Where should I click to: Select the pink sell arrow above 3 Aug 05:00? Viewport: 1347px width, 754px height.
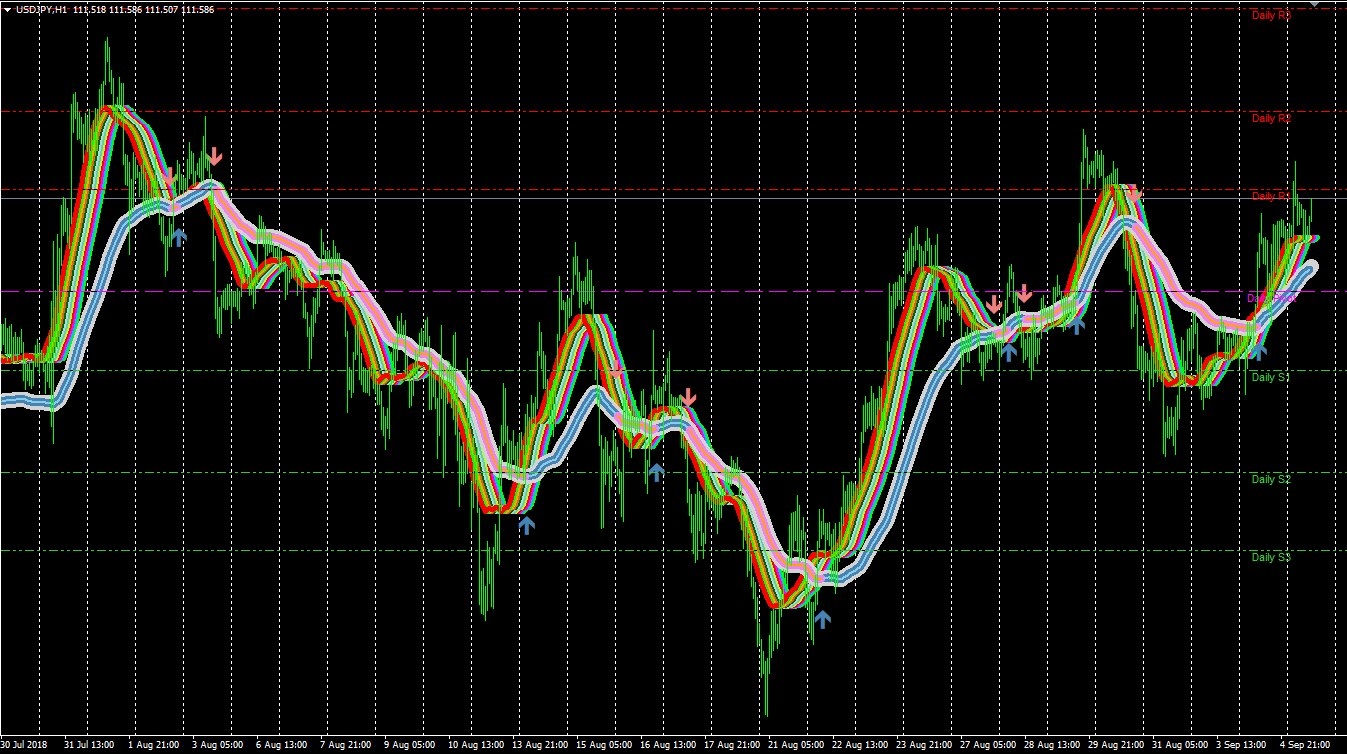click(x=215, y=156)
